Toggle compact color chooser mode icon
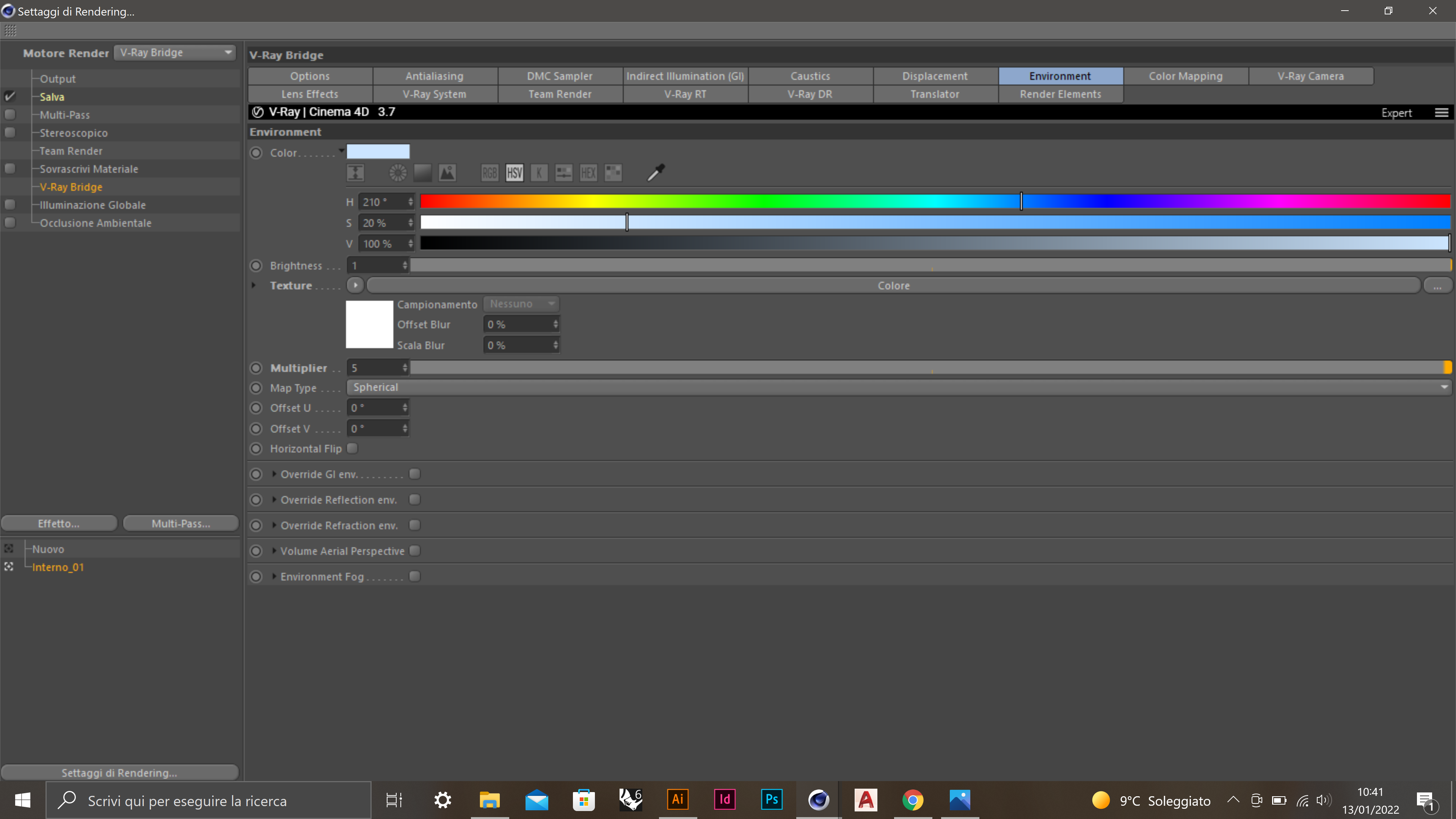The image size is (1456, 819). pos(356,173)
